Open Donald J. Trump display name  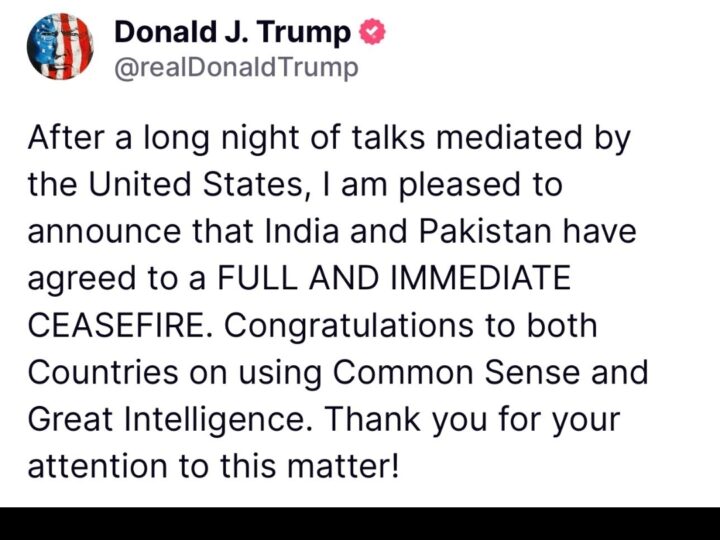pyautogui.click(x=232, y=33)
